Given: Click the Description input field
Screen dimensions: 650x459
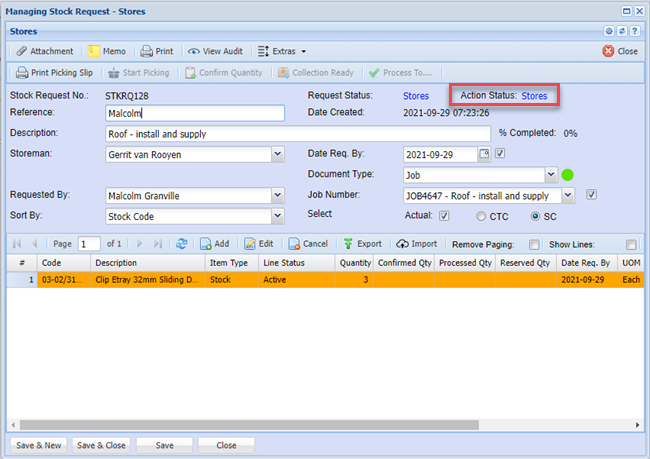Looking at the screenshot, I should (297, 133).
